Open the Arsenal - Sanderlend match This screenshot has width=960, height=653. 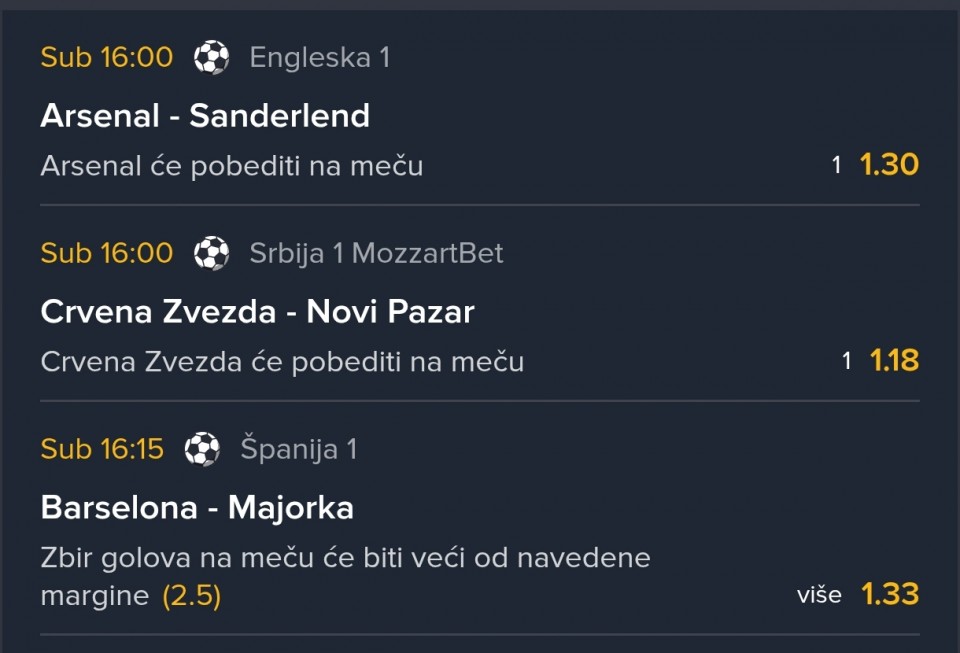pyautogui.click(x=205, y=116)
